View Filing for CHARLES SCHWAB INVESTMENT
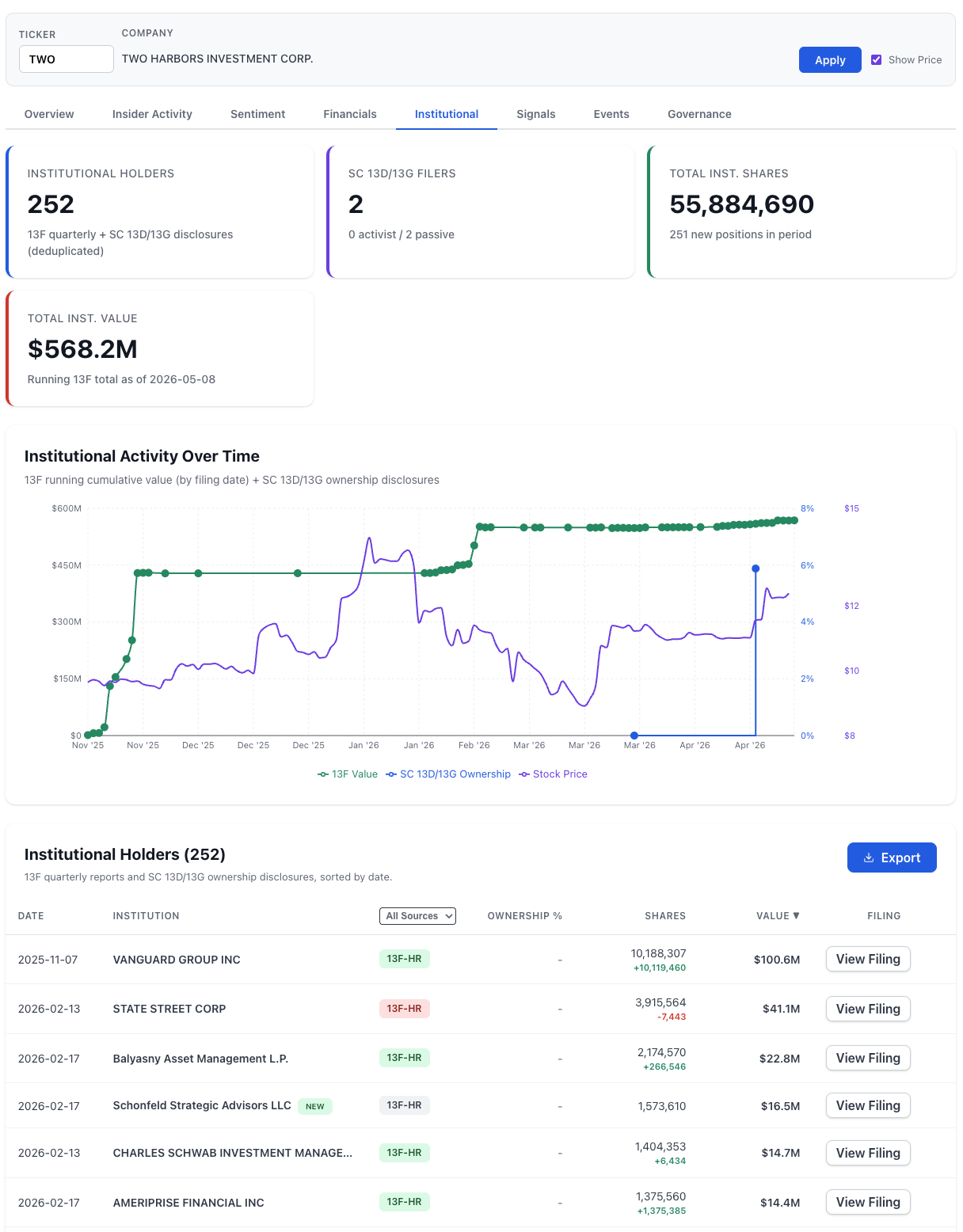The width and height of the screenshot is (963, 1232). (x=868, y=1153)
